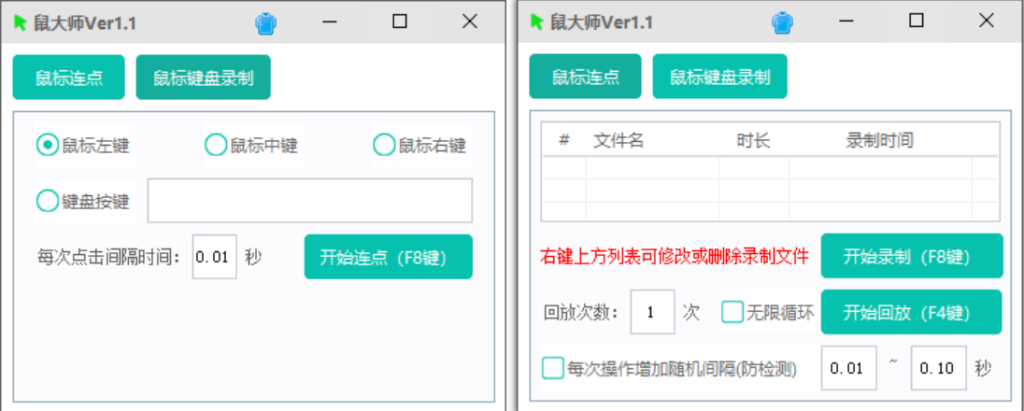Image resolution: width=1024 pixels, height=411 pixels.
Task: Click the 文件名 column header in recordings list
Action: pyautogui.click(x=618, y=140)
